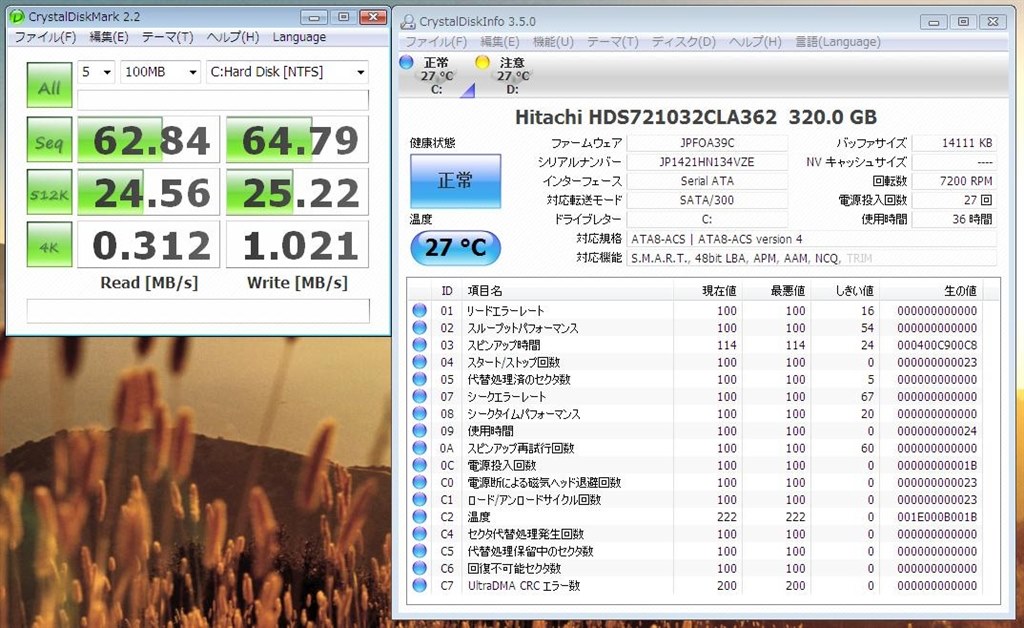
Task: Open the テーマ(T) menu in CrystalDiskMark
Action: tap(167, 36)
